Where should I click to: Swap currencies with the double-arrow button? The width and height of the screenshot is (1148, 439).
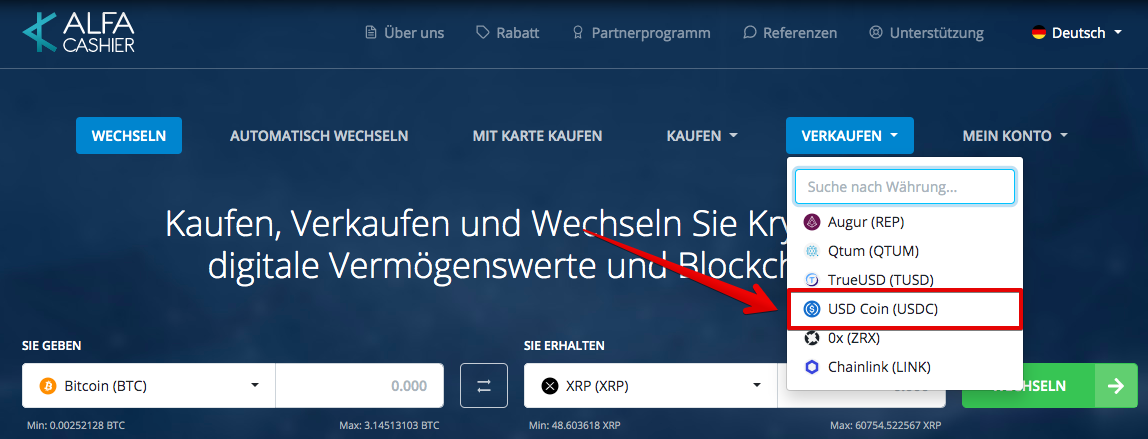pos(484,386)
